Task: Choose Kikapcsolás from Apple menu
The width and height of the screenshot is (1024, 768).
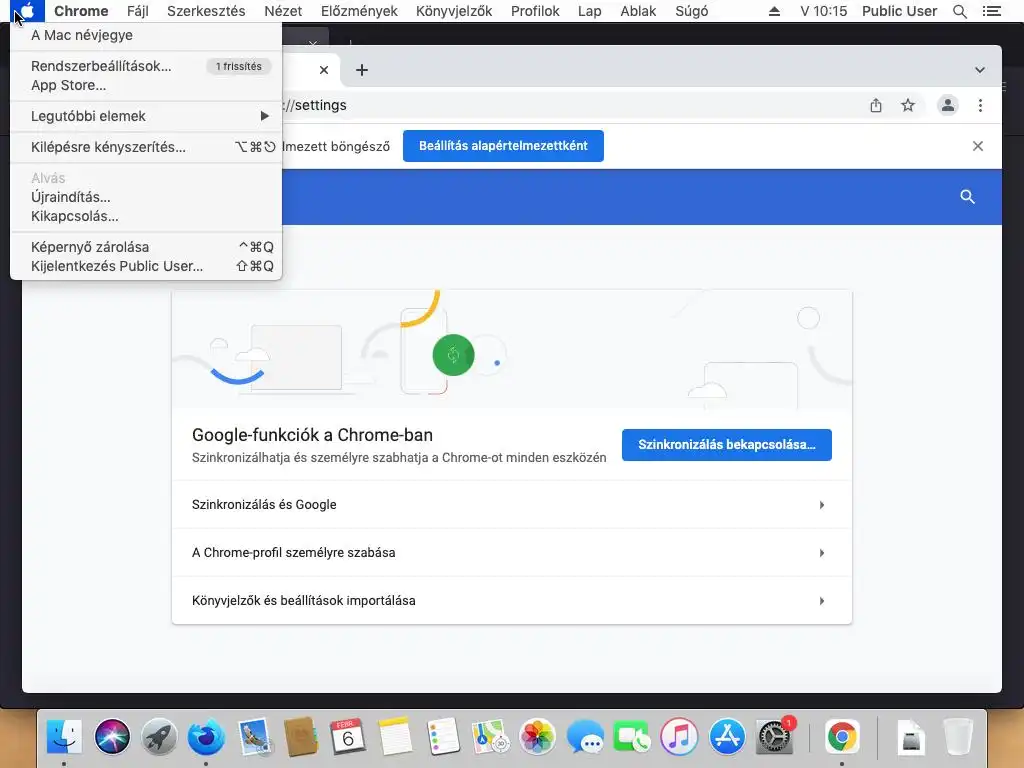Action: [x=146, y=216]
